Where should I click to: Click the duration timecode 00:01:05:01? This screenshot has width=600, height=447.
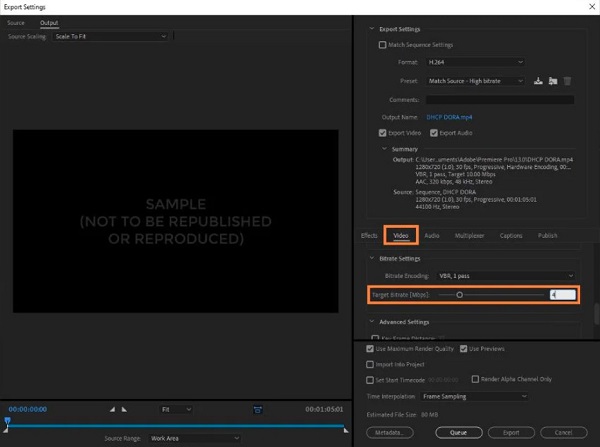pos(324,409)
